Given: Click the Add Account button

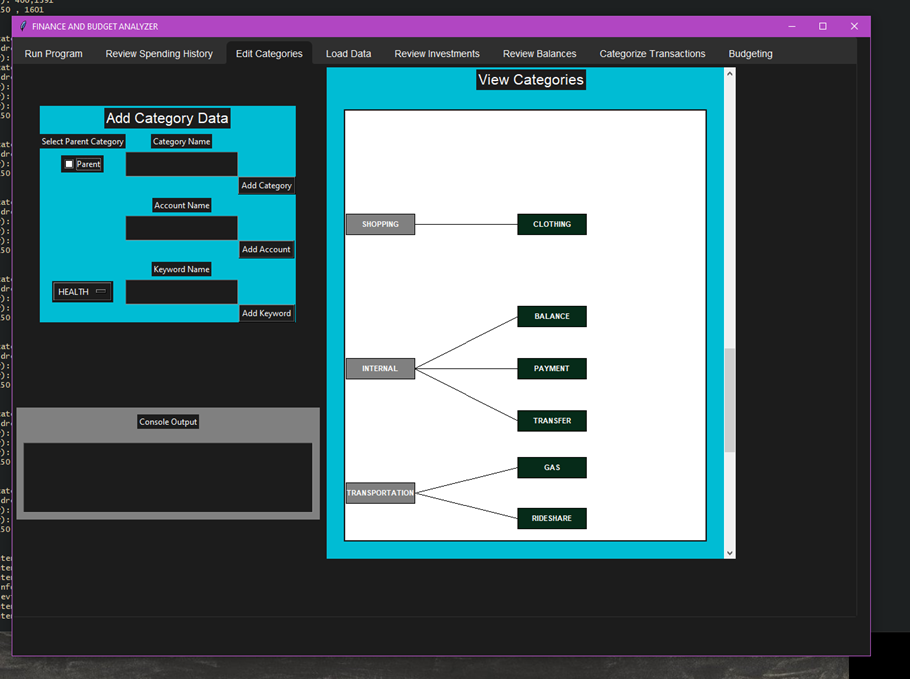Looking at the screenshot, I should coord(266,250).
